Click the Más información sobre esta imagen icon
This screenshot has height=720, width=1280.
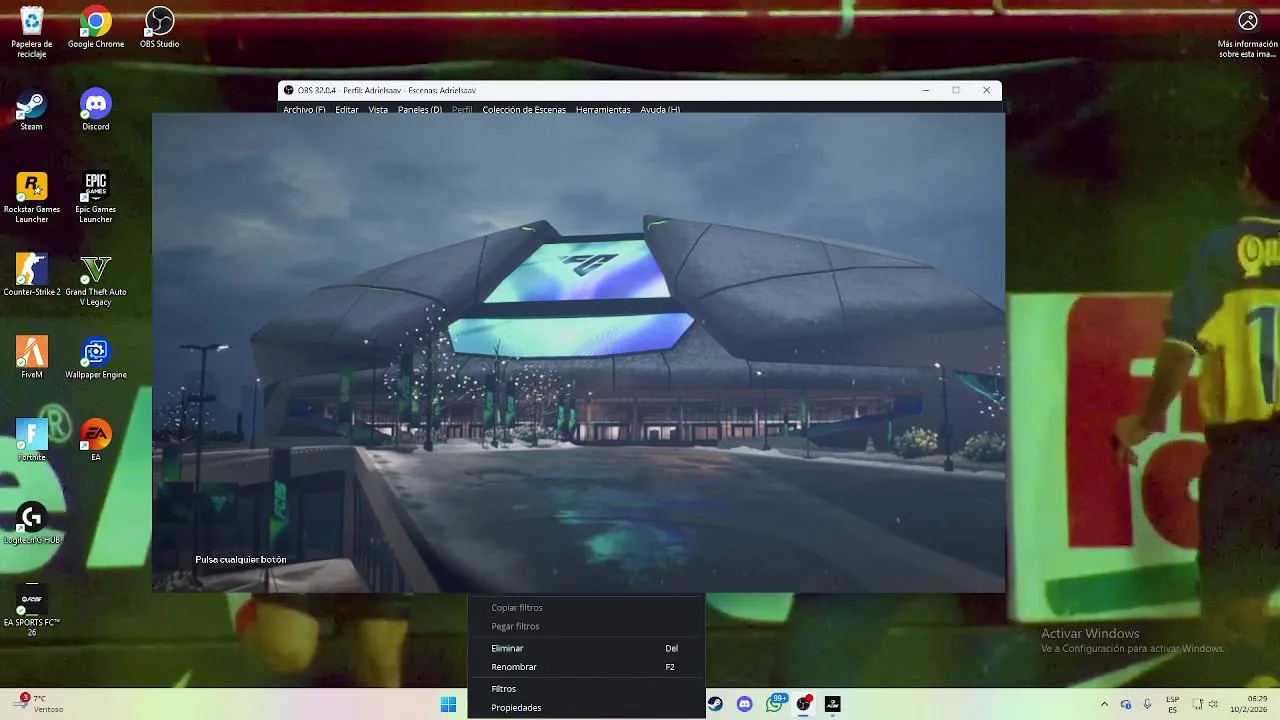(x=1248, y=32)
